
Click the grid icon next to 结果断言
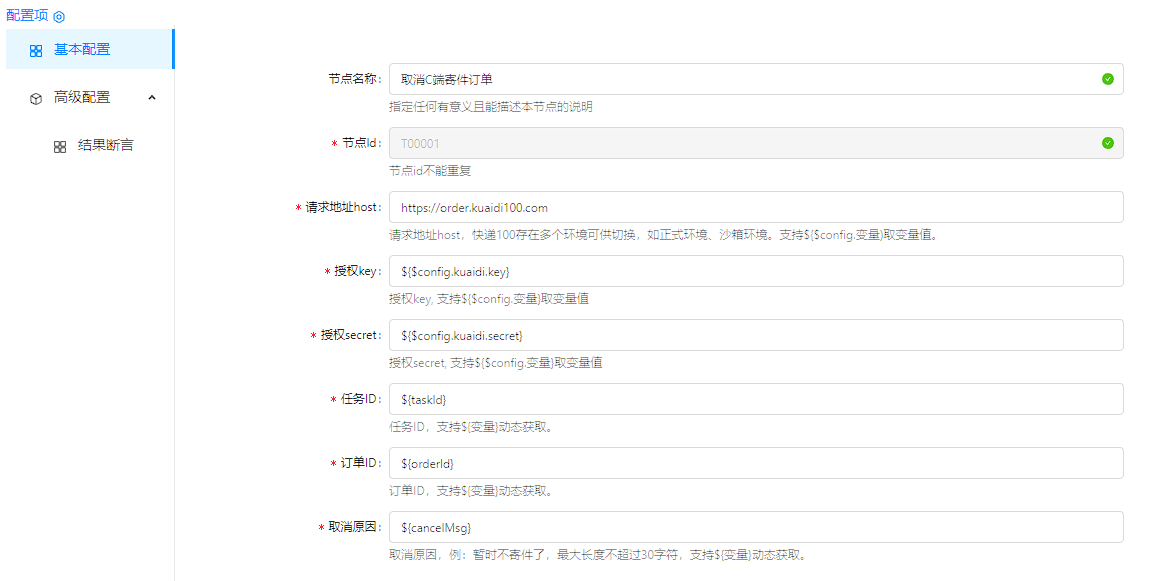click(x=60, y=146)
